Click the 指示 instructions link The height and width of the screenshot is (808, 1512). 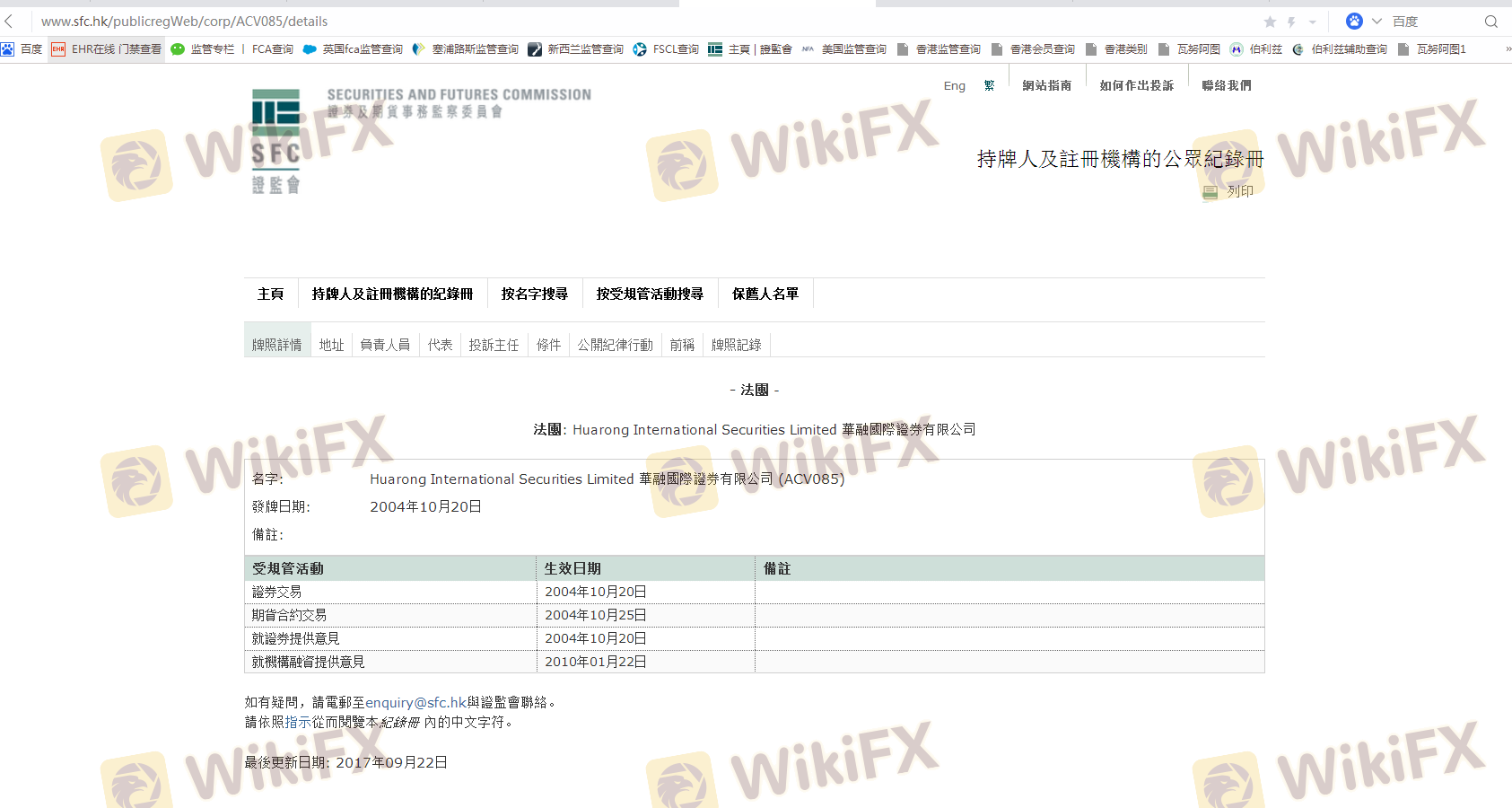point(298,722)
